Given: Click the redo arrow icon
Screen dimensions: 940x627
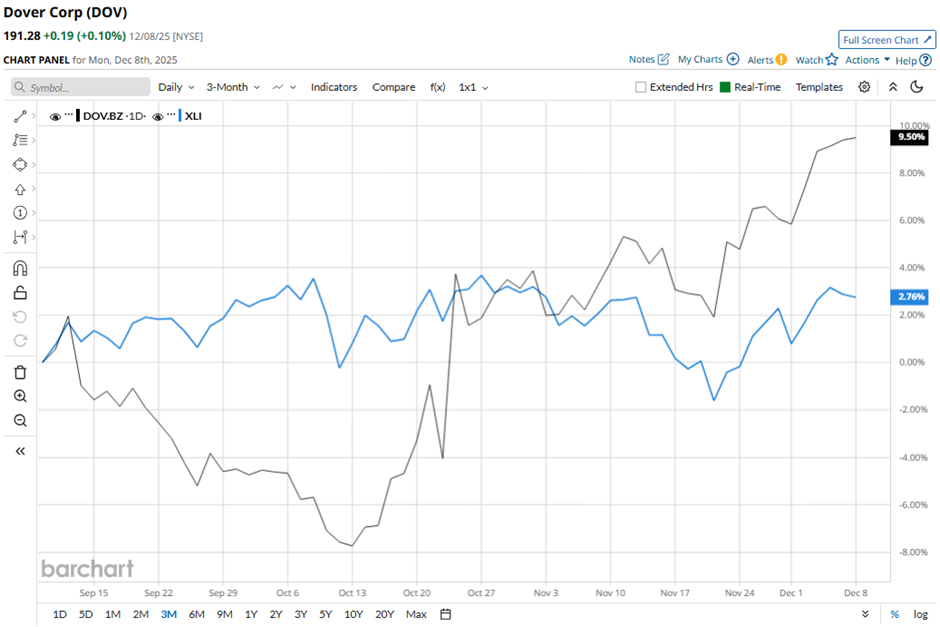Looking at the screenshot, I should [20, 340].
